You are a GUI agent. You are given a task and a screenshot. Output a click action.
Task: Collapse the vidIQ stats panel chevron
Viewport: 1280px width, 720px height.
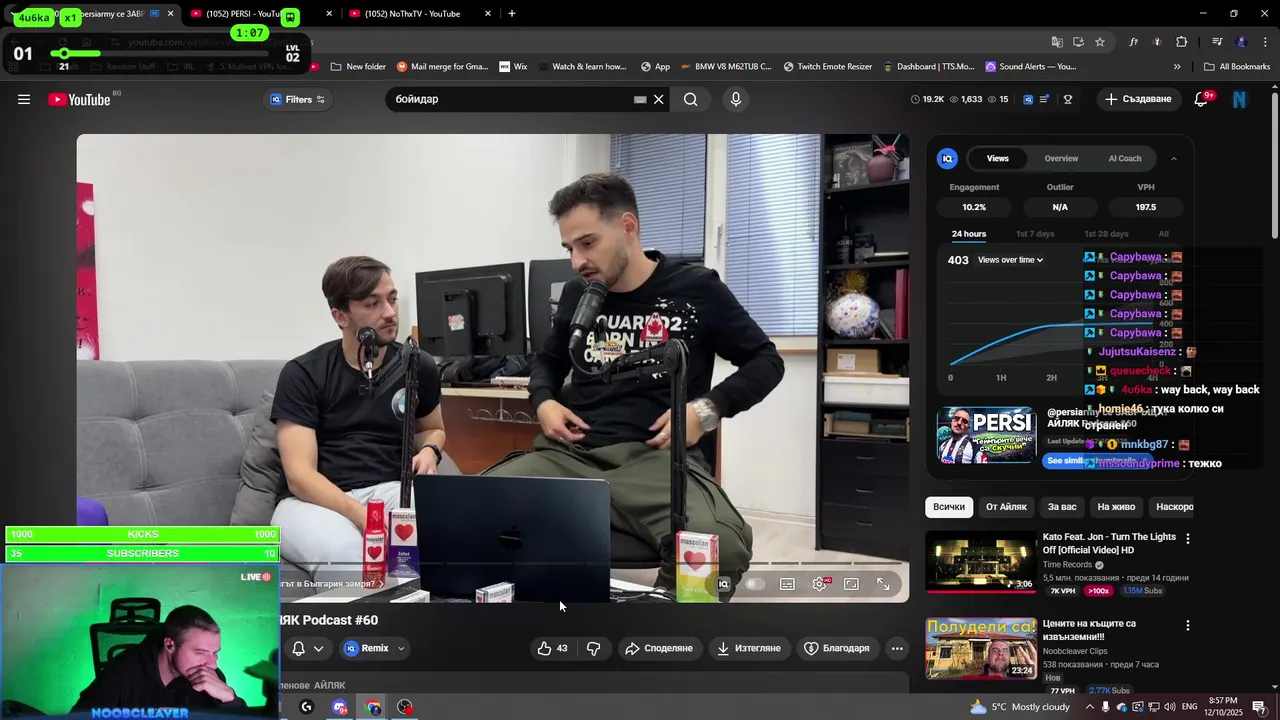click(x=1174, y=158)
